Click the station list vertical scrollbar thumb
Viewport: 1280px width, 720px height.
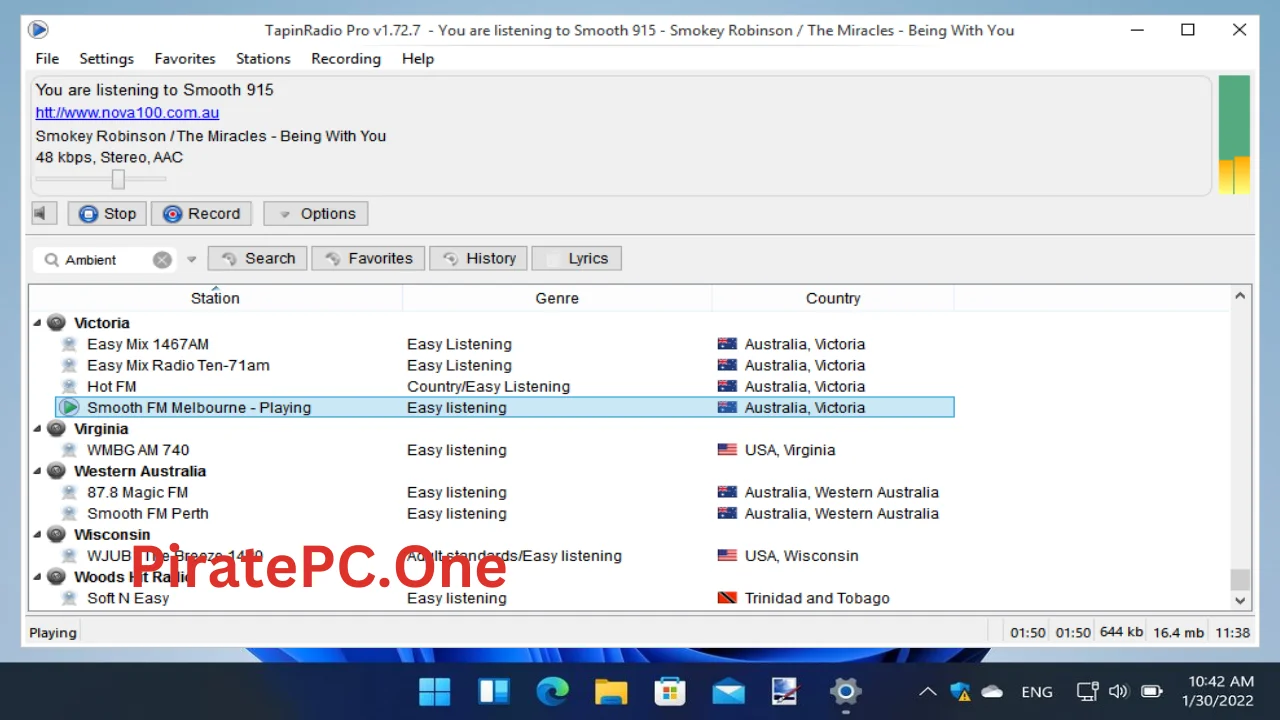click(x=1240, y=579)
